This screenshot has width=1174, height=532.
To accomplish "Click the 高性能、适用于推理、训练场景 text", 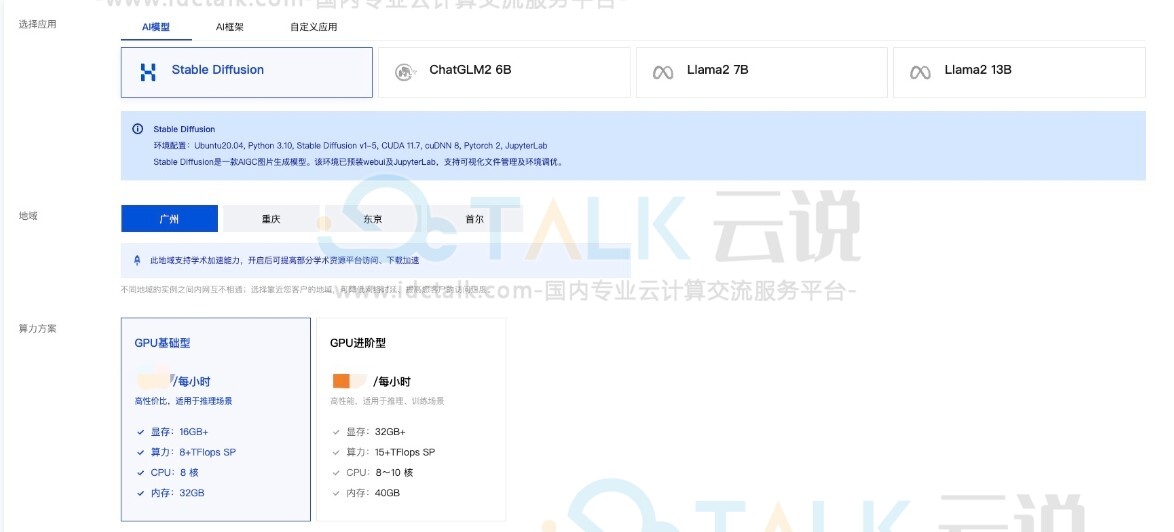I will pyautogui.click(x=388, y=401).
